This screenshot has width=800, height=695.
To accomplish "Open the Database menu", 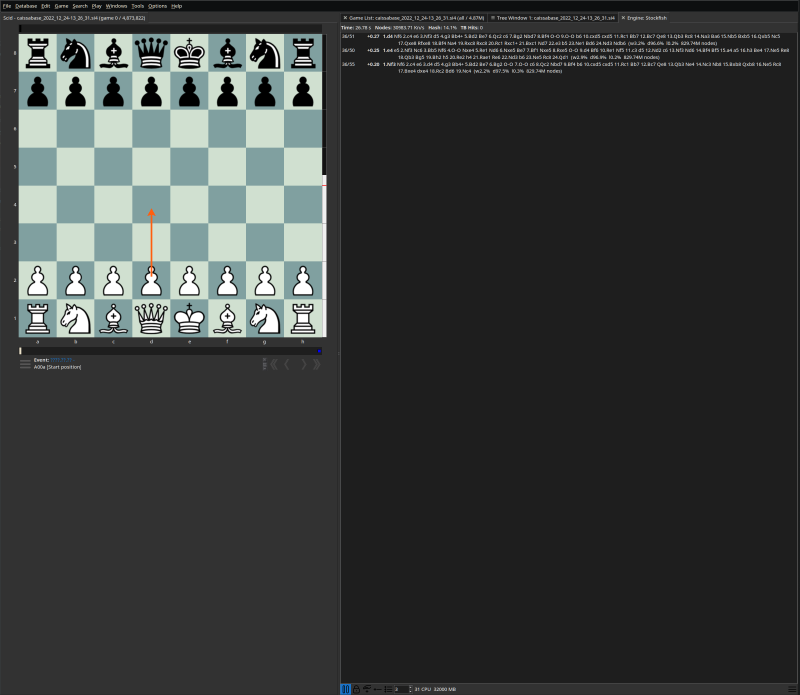I will (26, 6).
